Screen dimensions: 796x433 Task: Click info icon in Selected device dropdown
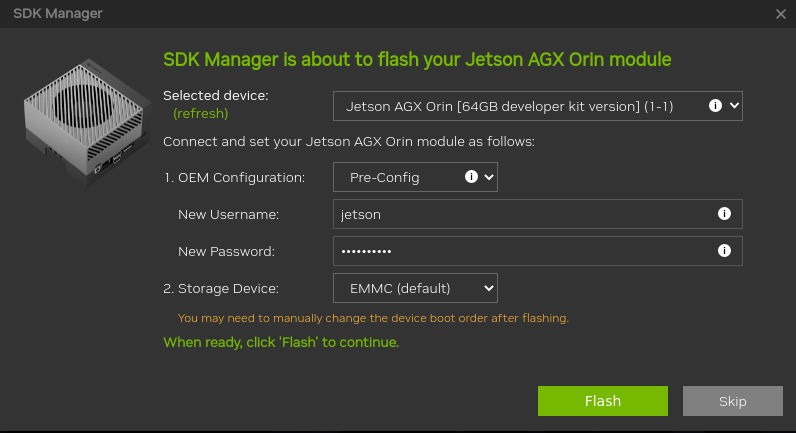[x=715, y=105]
